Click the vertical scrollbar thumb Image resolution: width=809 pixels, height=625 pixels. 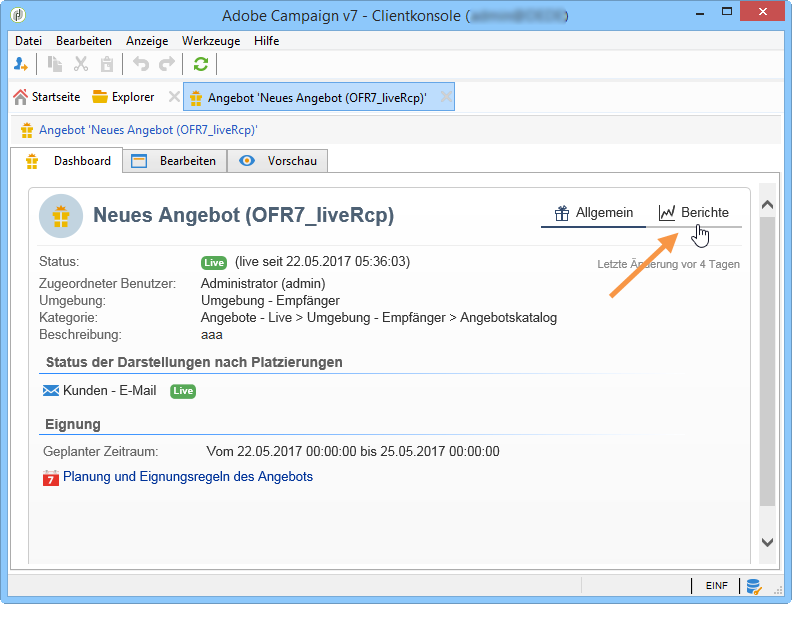(x=767, y=361)
